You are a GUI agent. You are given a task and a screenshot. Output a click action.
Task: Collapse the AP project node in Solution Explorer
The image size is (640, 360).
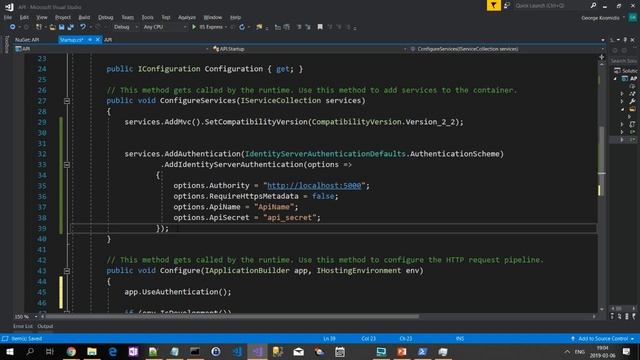coord(615,78)
